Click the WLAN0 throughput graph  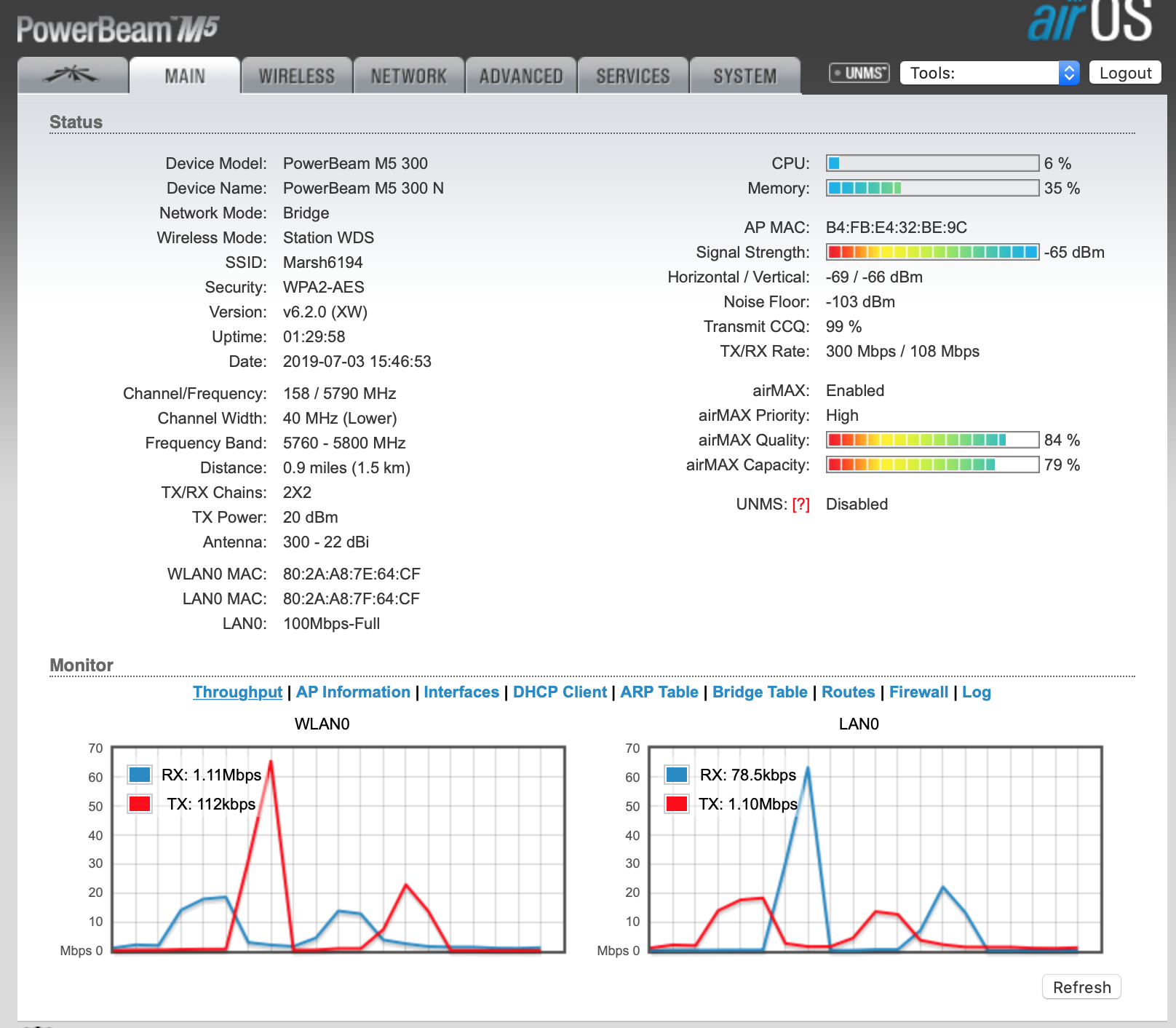coord(338,849)
